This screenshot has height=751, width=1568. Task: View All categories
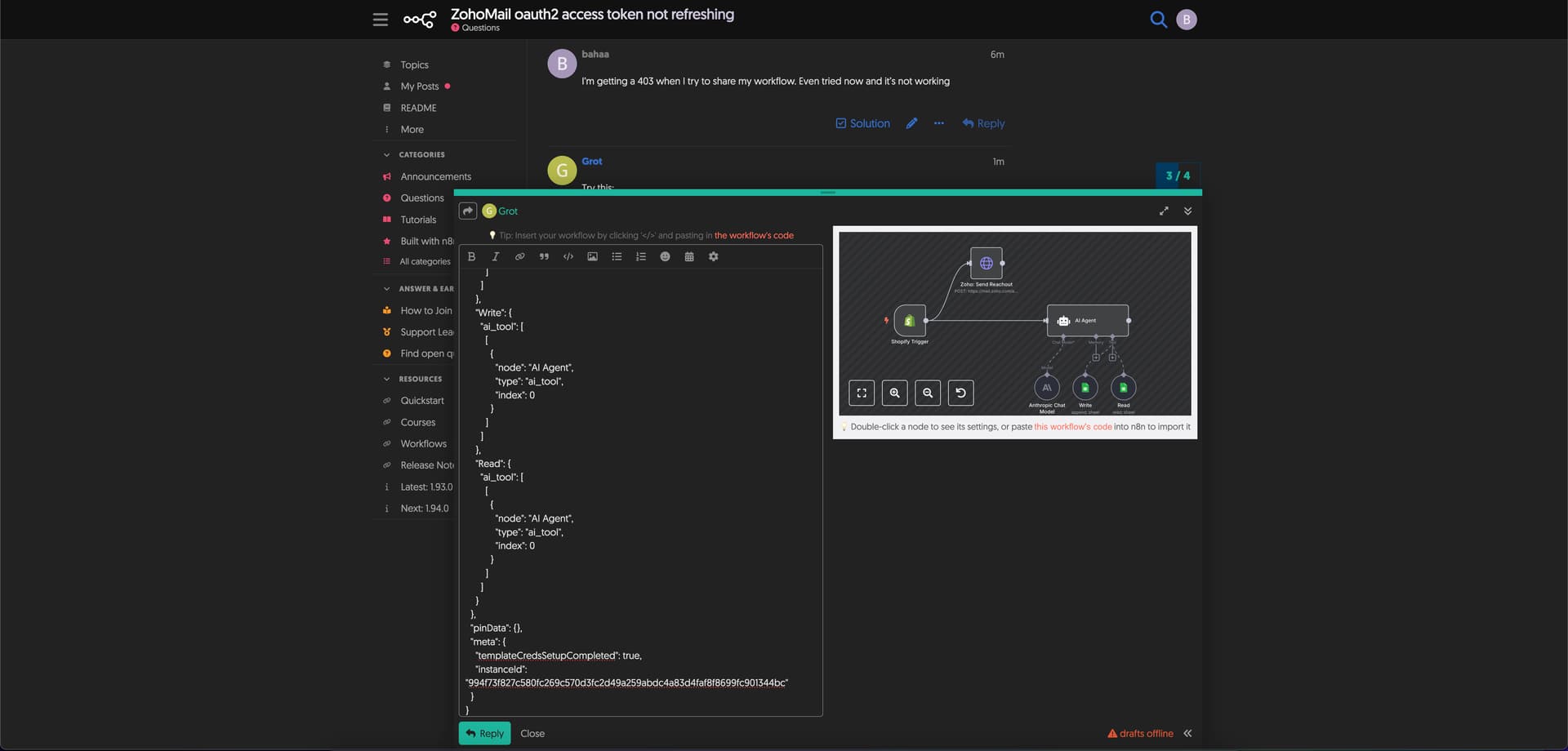click(x=425, y=261)
